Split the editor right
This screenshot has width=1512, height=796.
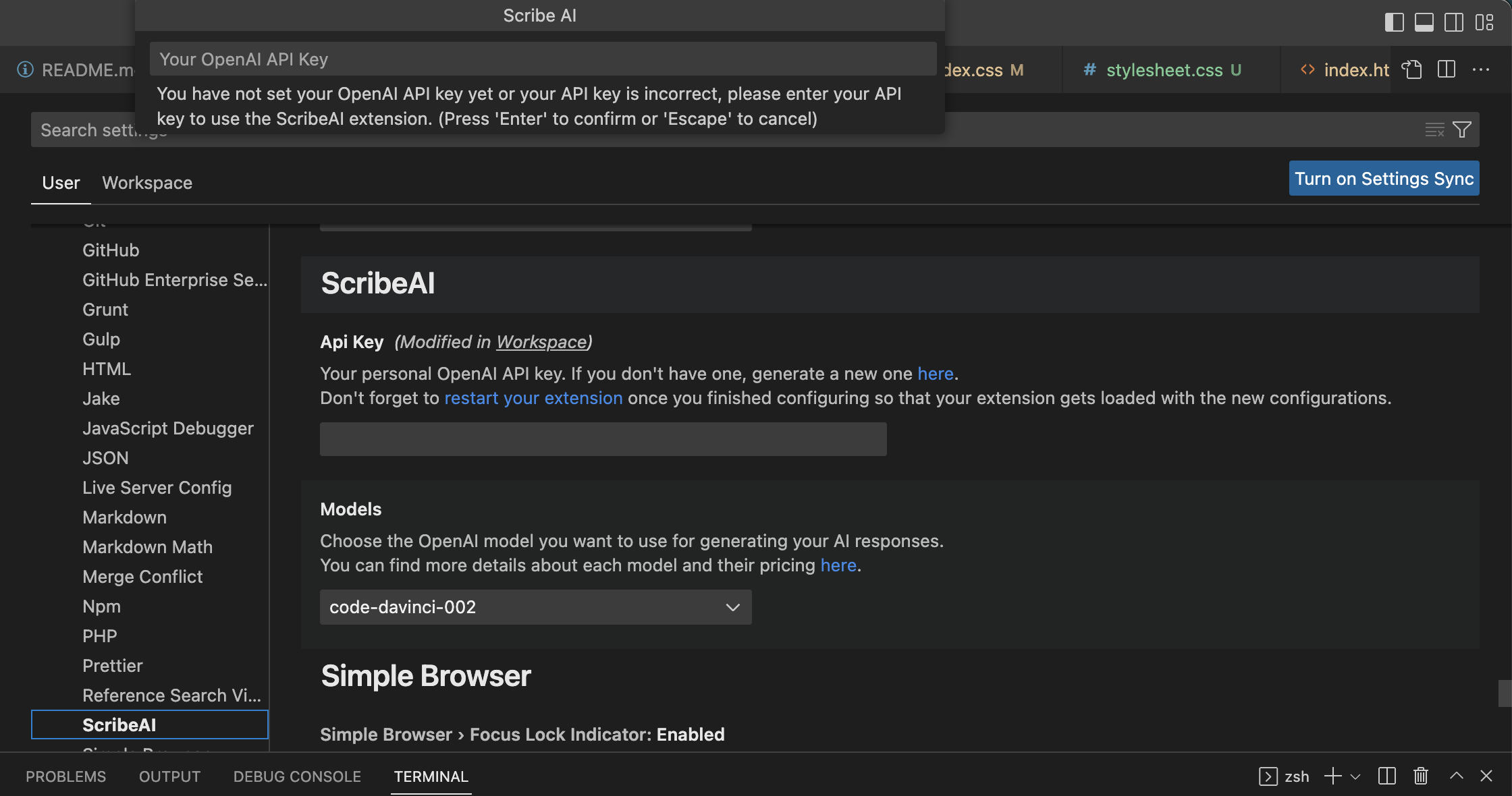pyautogui.click(x=1447, y=69)
